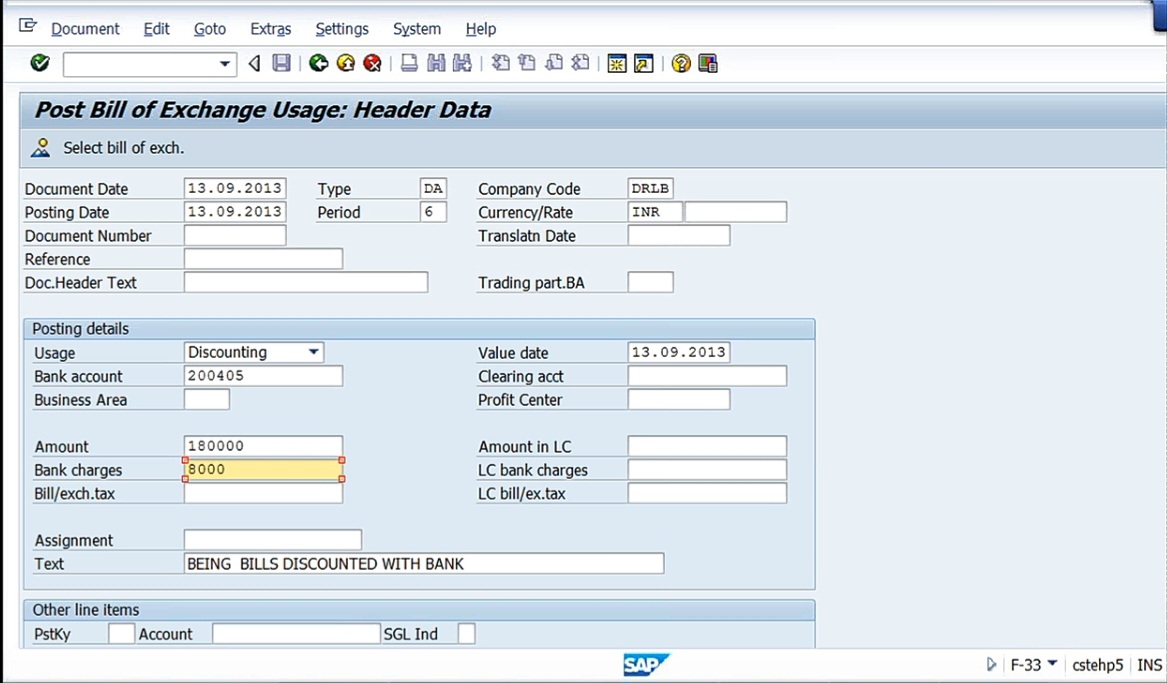Open the Extras menu
1167x683 pixels.
[270, 29]
